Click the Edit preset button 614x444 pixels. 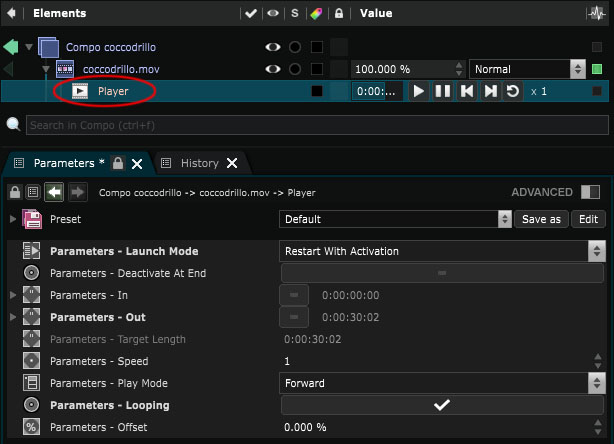click(x=588, y=219)
